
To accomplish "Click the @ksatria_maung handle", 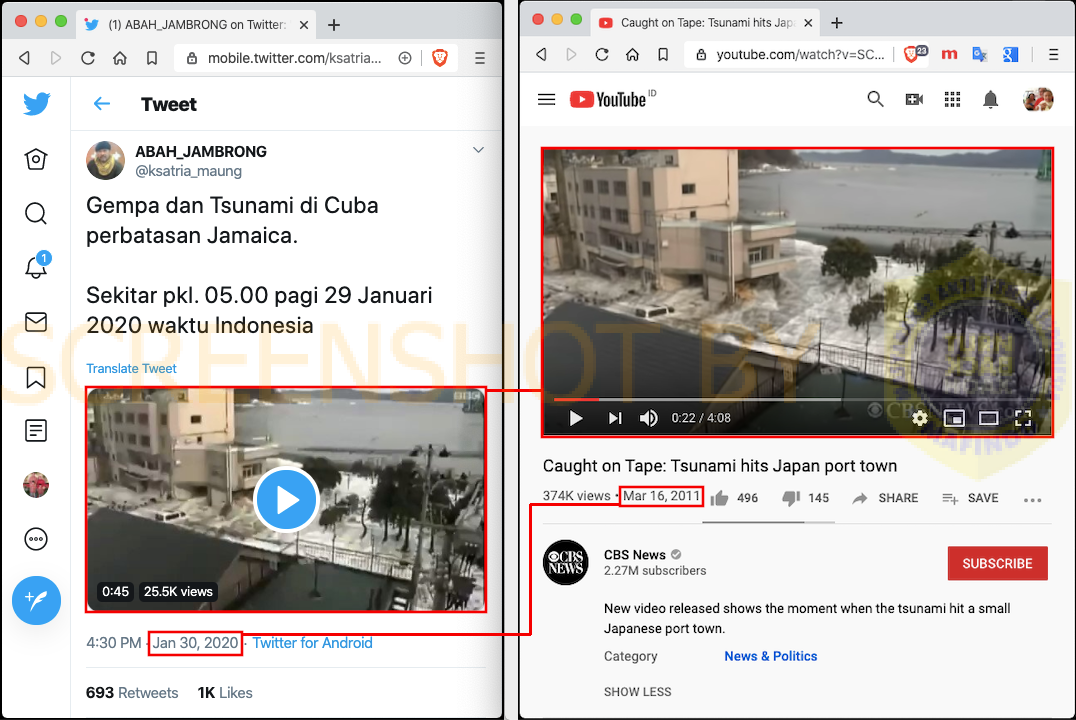I will pos(188,171).
